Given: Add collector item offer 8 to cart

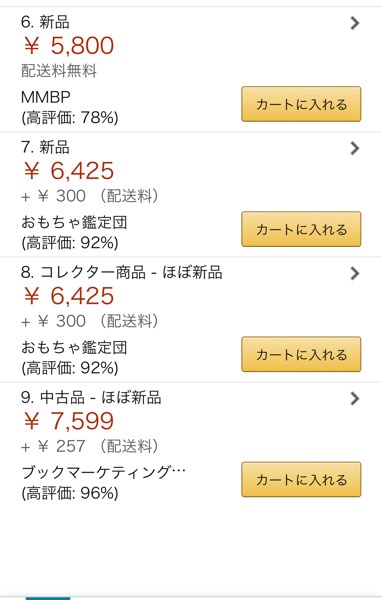Looking at the screenshot, I should point(301,354).
